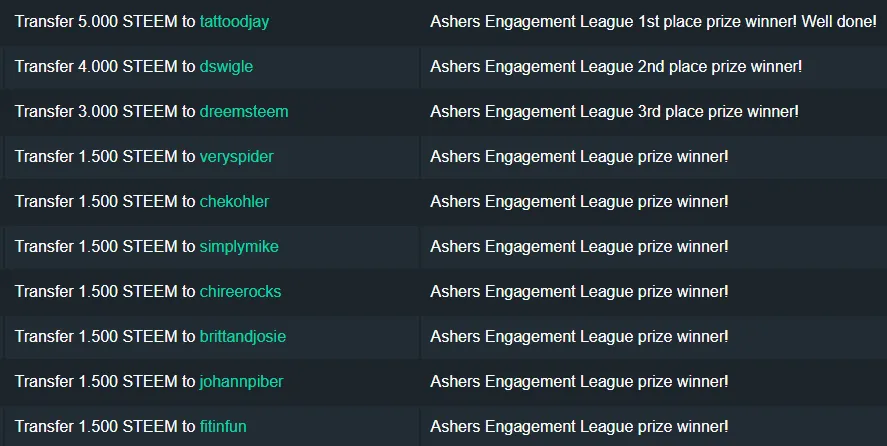This screenshot has height=446, width=887.
Task: Click the memo in the veryspider row
Action: [579, 156]
